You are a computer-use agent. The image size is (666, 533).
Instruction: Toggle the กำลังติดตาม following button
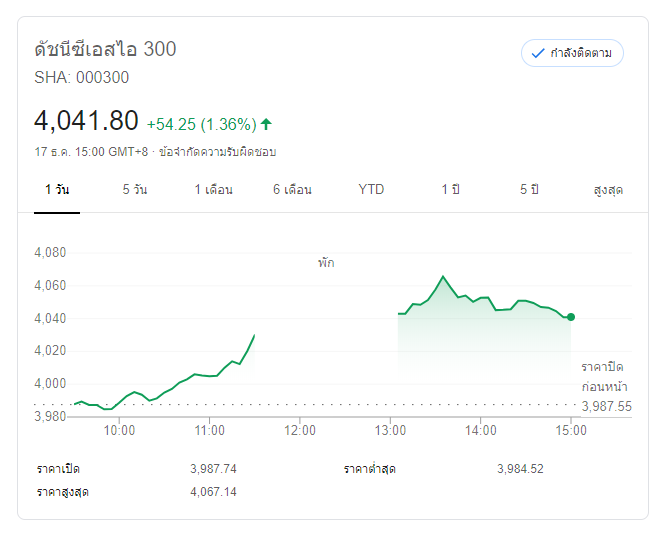click(x=572, y=53)
